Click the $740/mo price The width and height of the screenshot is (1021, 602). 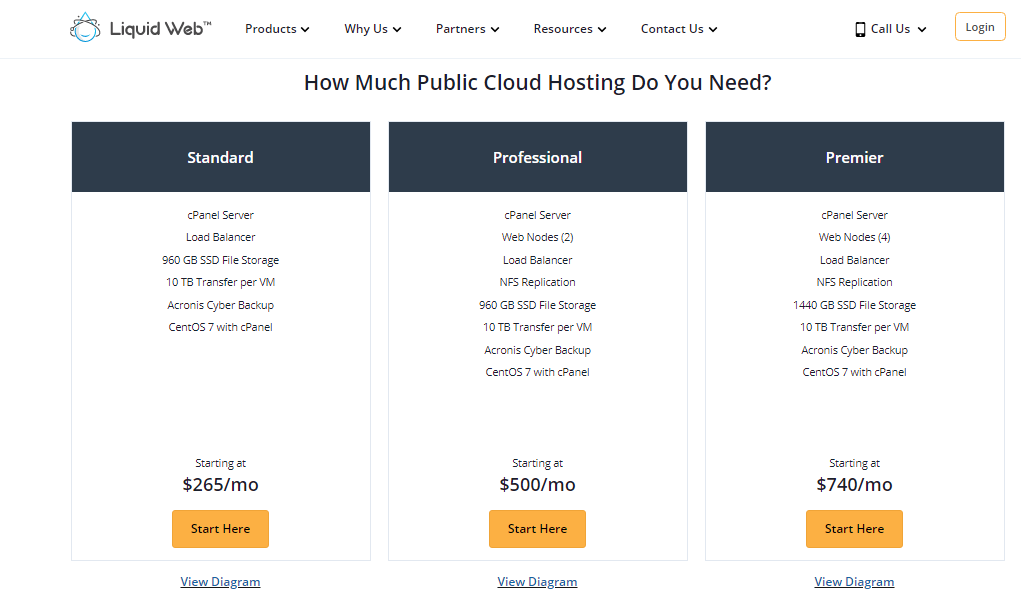click(854, 484)
